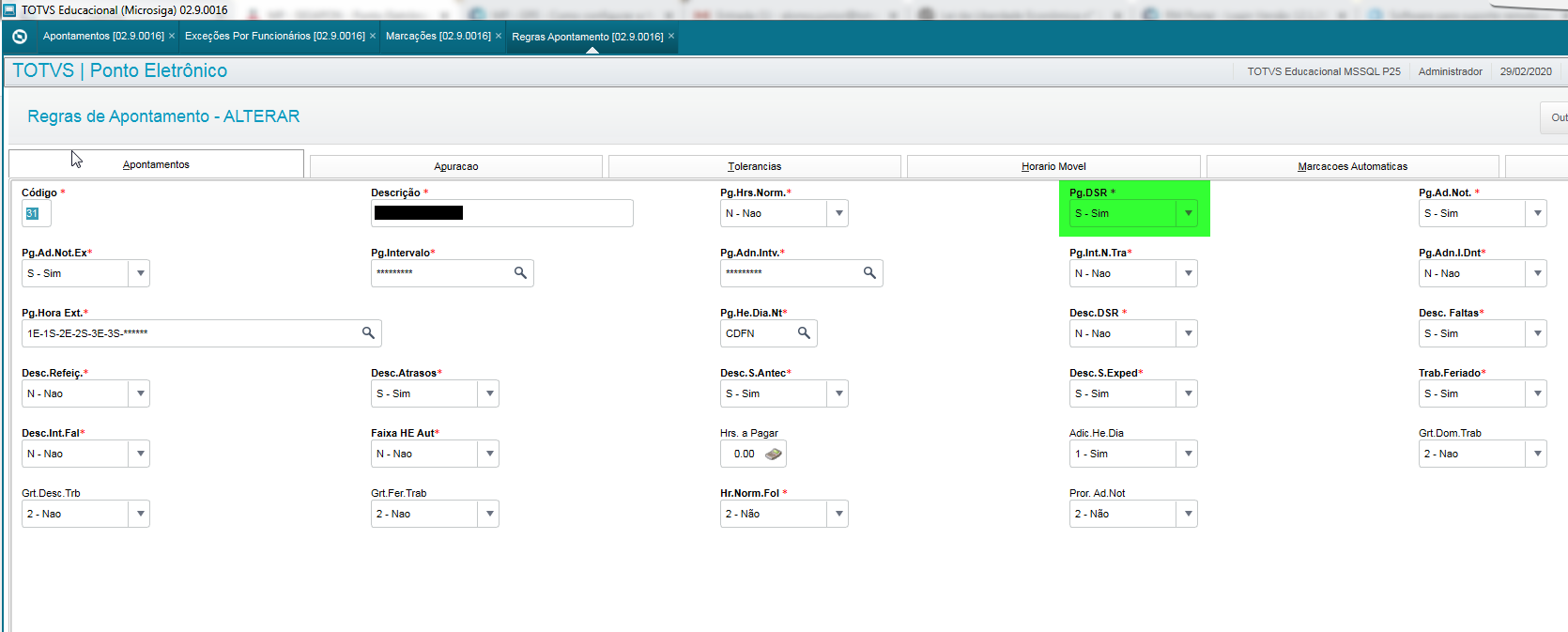Click the Administrador user label

[x=1451, y=71]
